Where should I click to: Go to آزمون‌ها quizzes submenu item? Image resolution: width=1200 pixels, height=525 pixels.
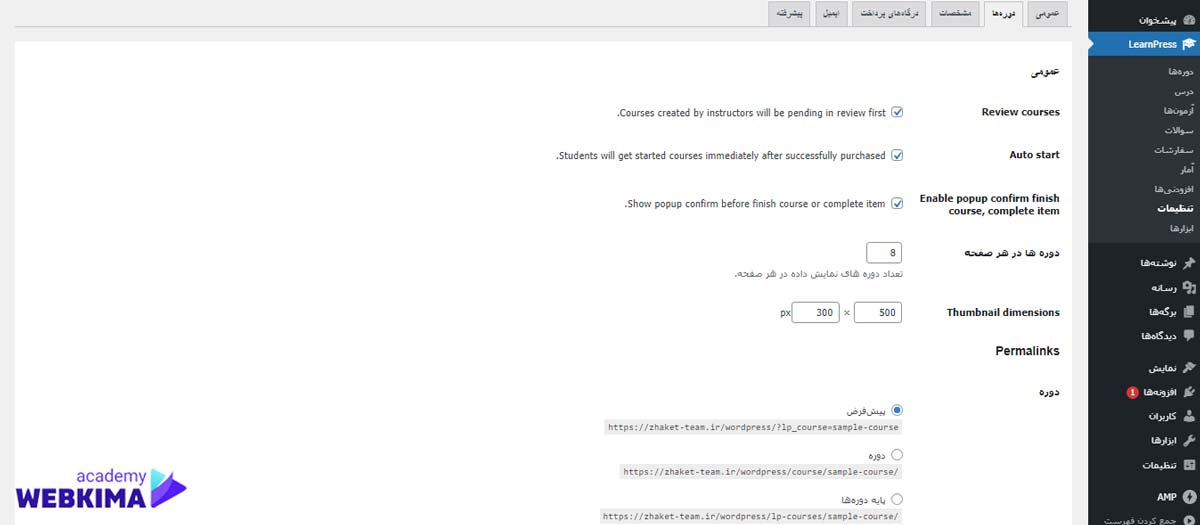1178,110
